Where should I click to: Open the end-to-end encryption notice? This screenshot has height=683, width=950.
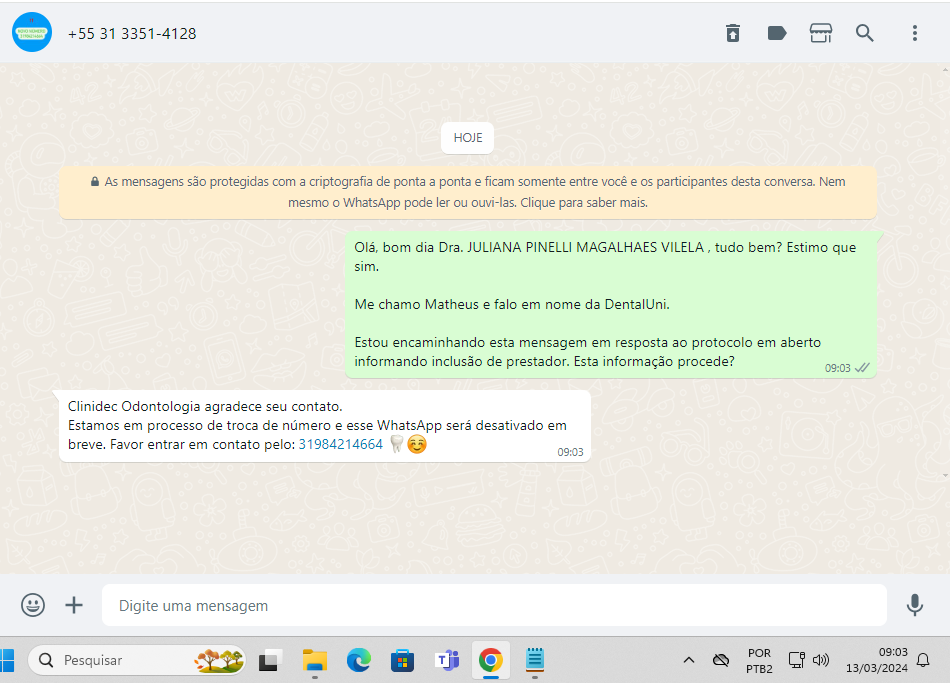[x=468, y=192]
